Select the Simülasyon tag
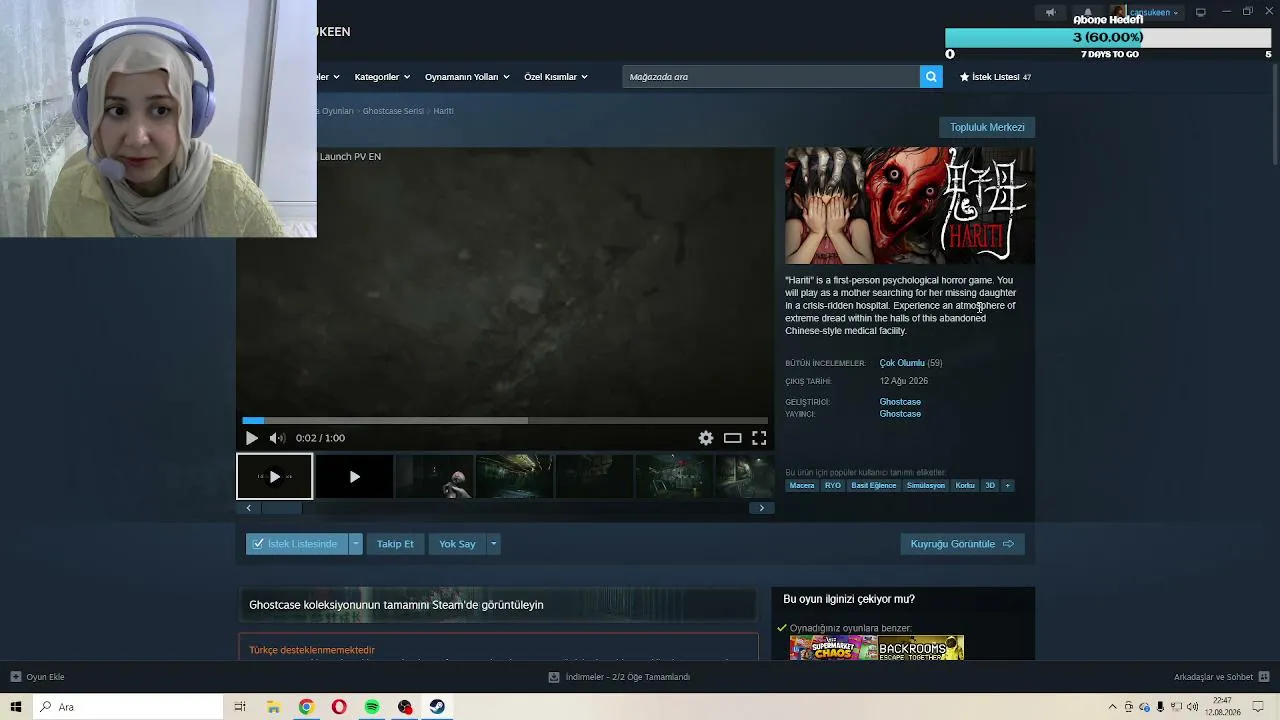 (x=925, y=486)
